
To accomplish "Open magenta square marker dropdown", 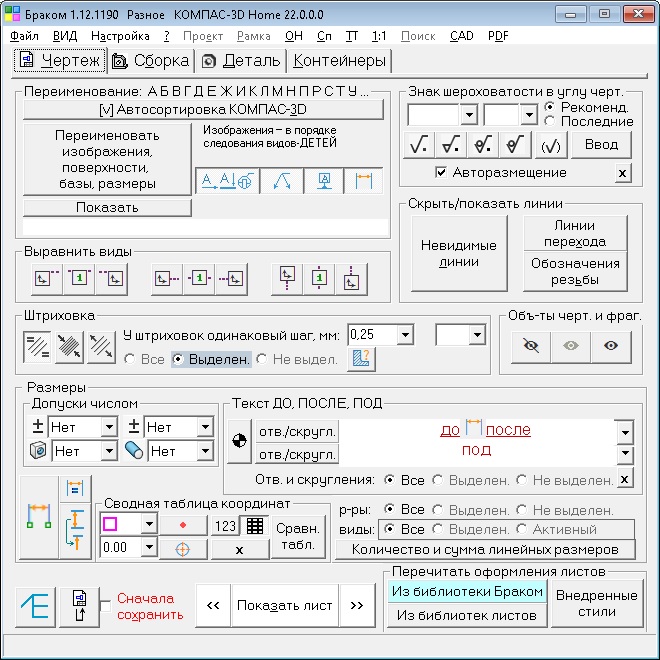I will [x=149, y=524].
